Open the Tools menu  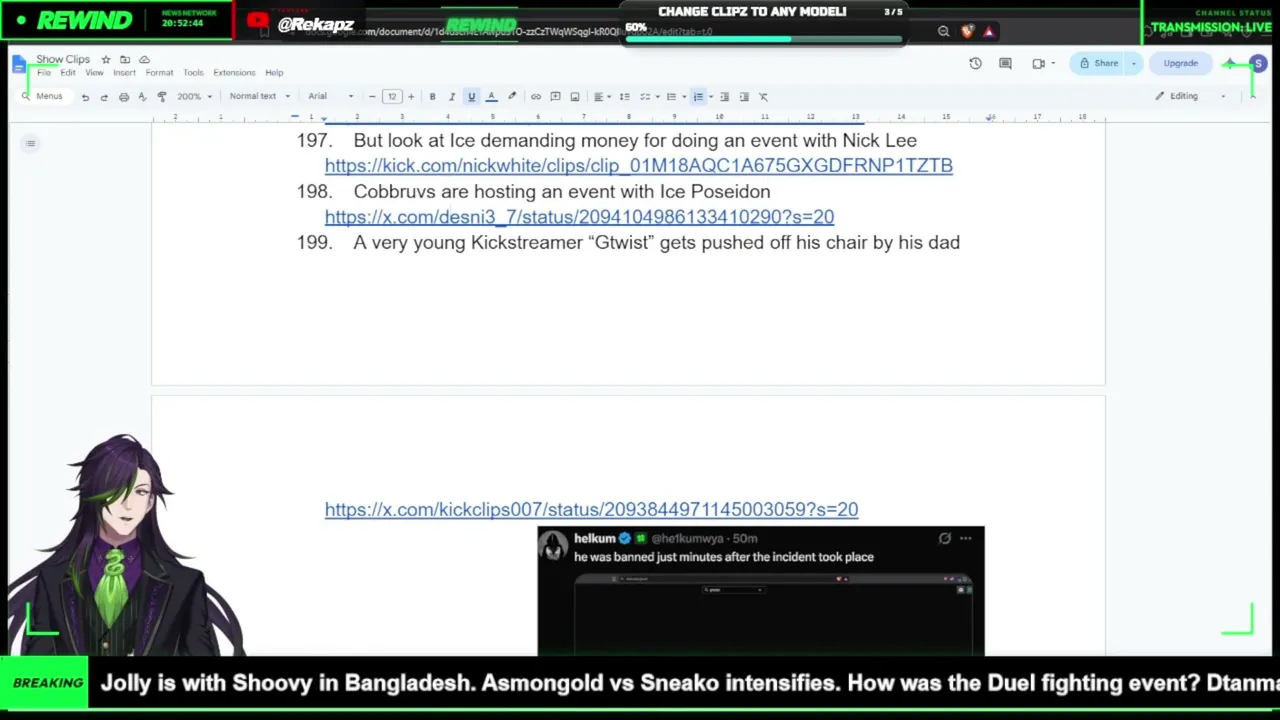pyautogui.click(x=193, y=73)
